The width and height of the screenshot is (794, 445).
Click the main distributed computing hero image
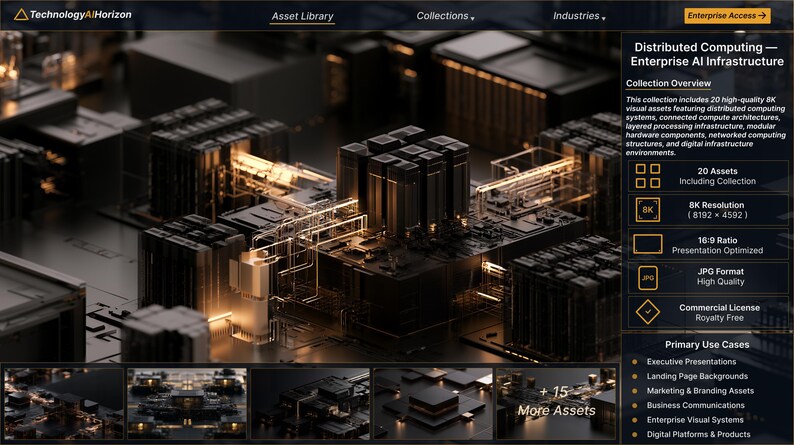(x=310, y=196)
